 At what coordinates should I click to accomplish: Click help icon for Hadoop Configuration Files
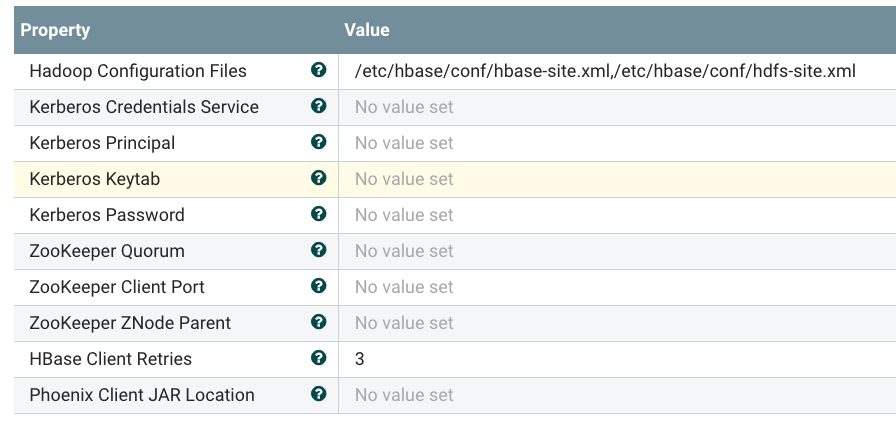tap(319, 71)
